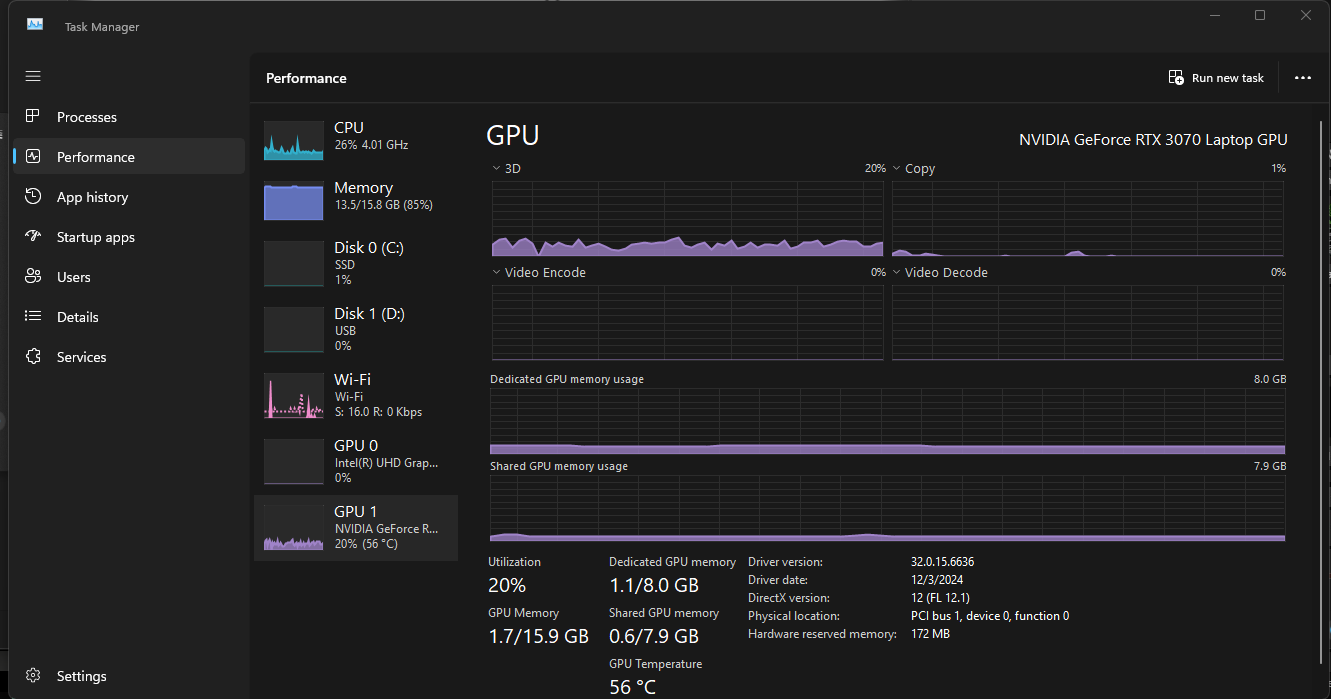Image resolution: width=1331 pixels, height=699 pixels.
Task: Click the App history clock icon
Action: tap(33, 197)
